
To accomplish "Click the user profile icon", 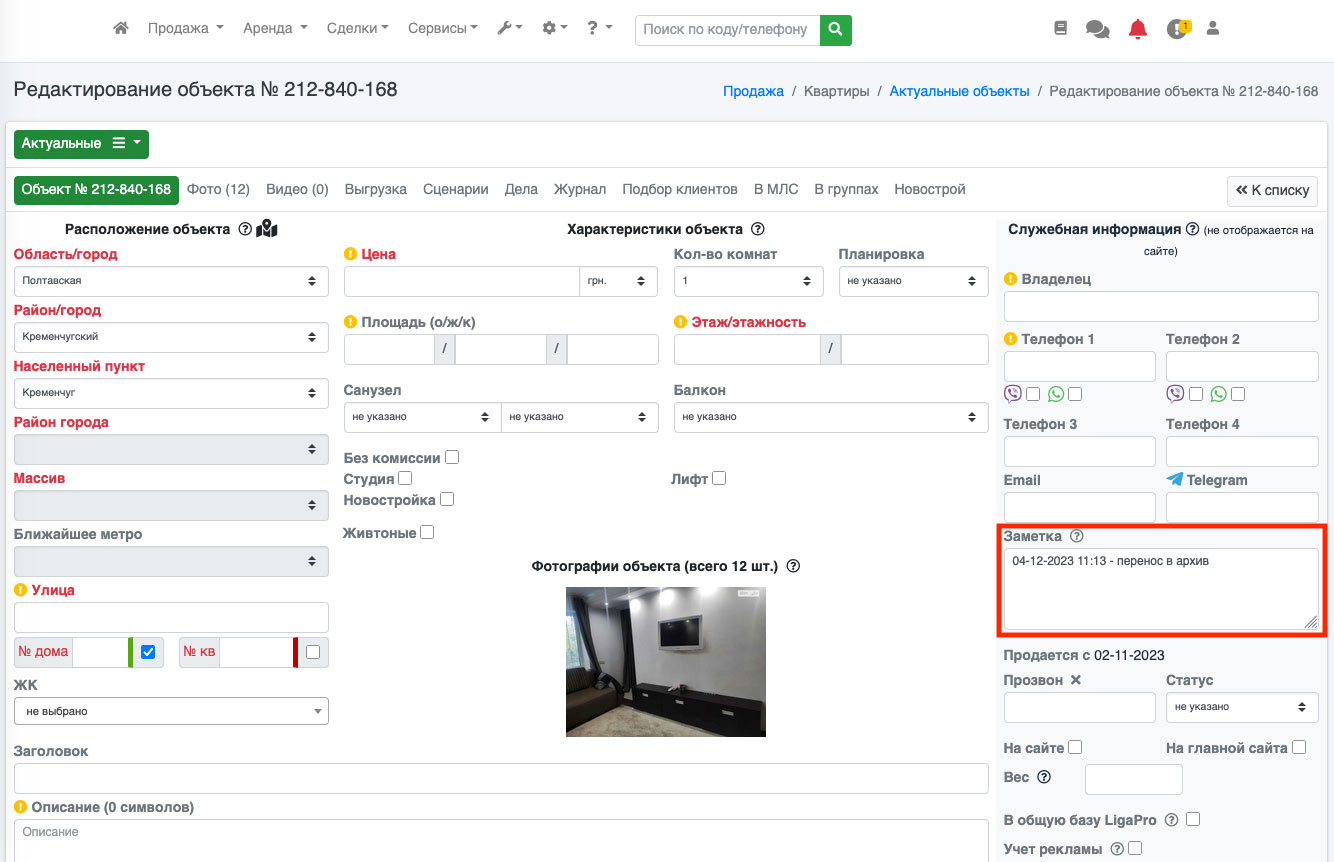I will click(1213, 29).
